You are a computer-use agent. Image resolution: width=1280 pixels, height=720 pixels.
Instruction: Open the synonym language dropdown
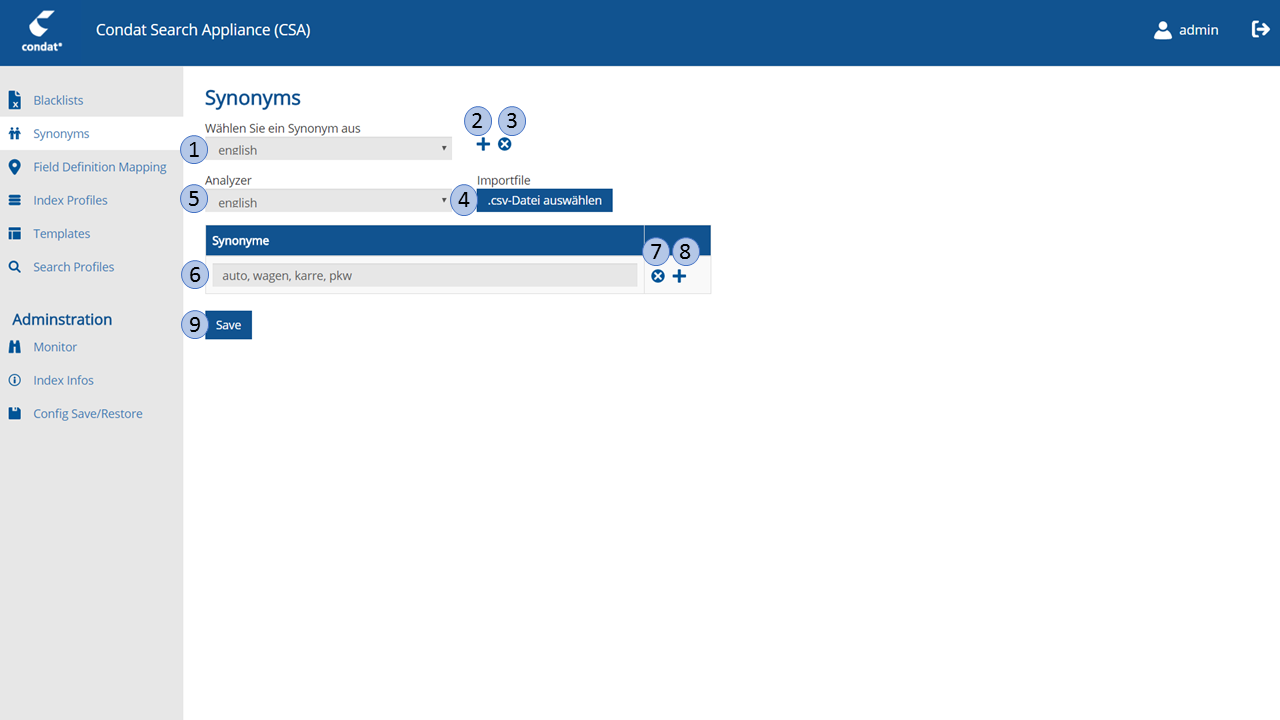click(330, 148)
